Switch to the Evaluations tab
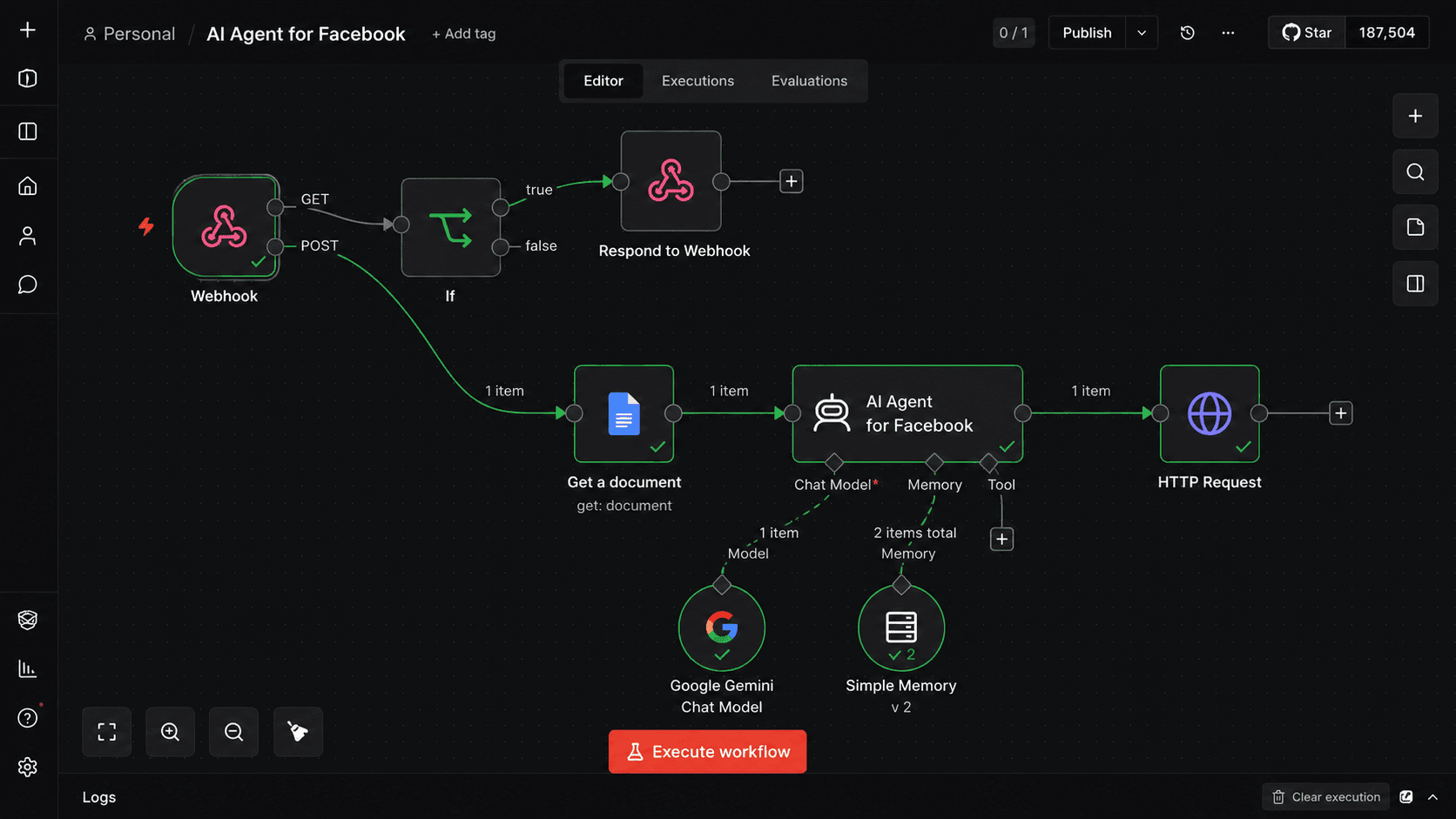Screen dimensions: 1456x819 (x=809, y=81)
